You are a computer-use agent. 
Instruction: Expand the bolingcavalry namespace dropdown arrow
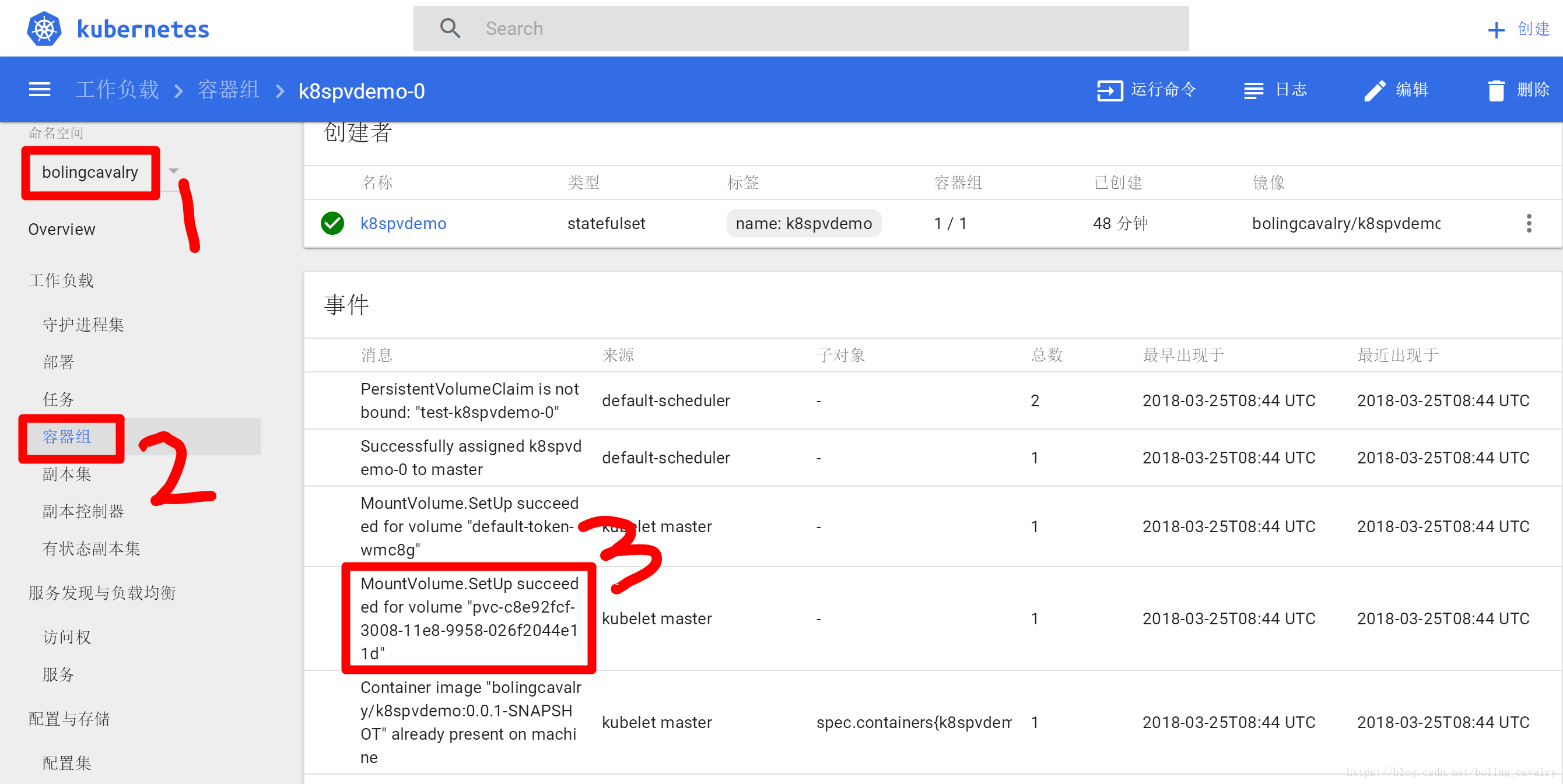click(x=174, y=171)
